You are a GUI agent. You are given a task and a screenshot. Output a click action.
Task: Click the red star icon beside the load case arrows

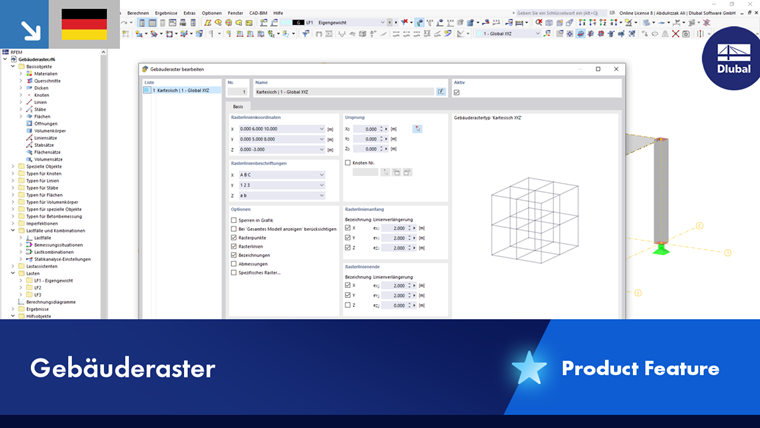[x=404, y=22]
